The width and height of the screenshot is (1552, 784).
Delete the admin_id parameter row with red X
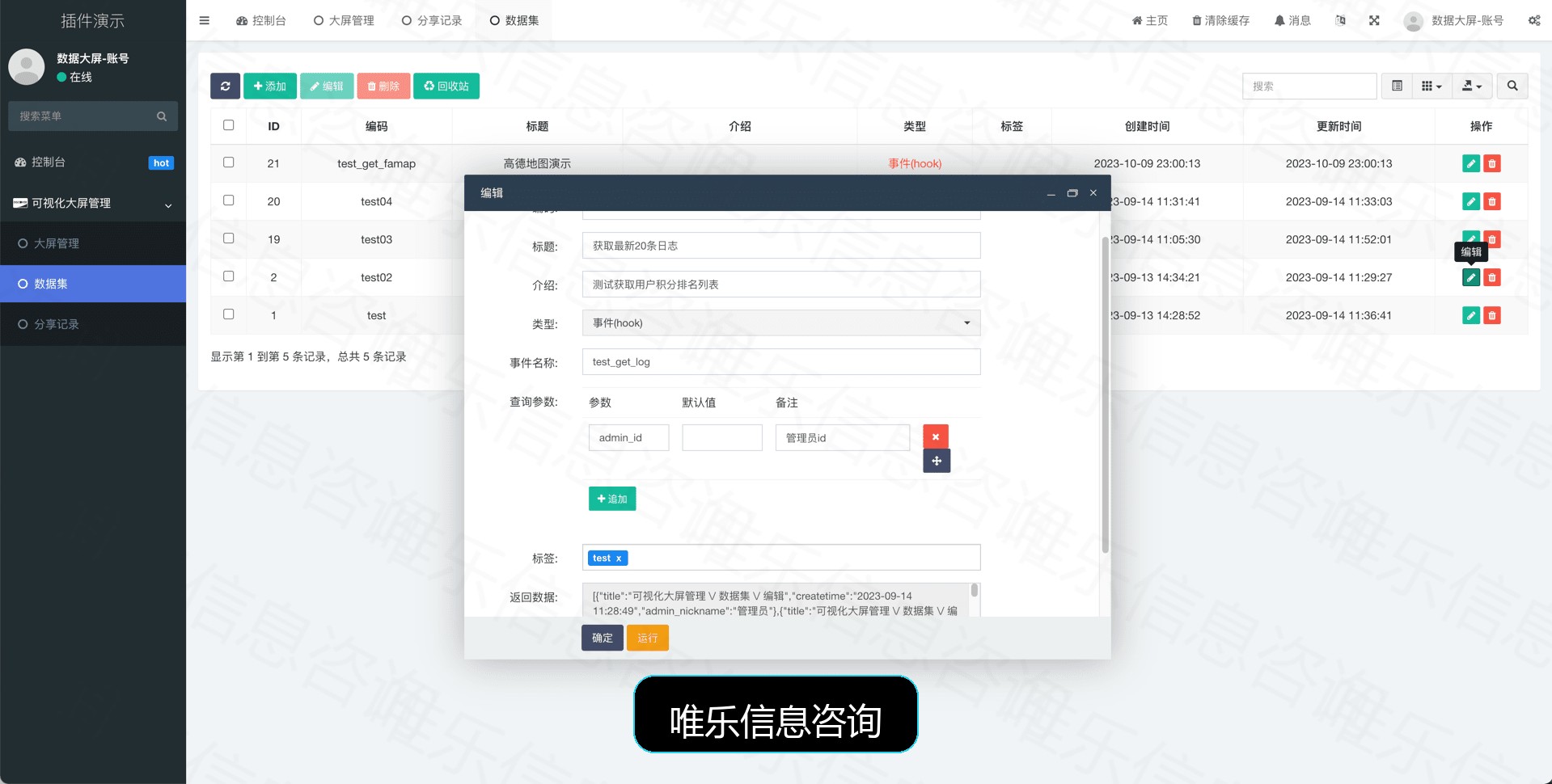(936, 436)
